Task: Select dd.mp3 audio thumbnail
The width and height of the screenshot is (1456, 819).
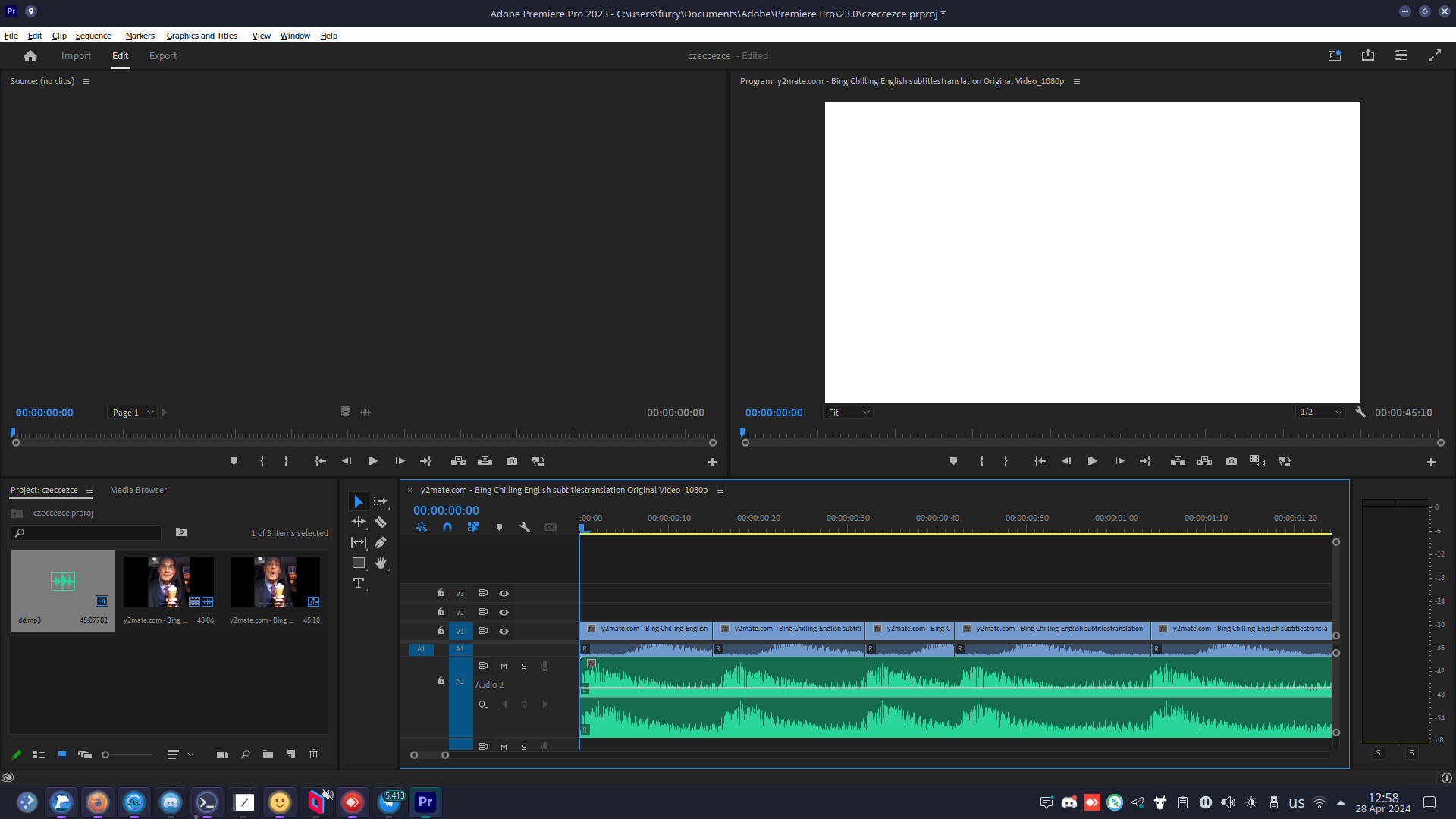Action: [63, 581]
